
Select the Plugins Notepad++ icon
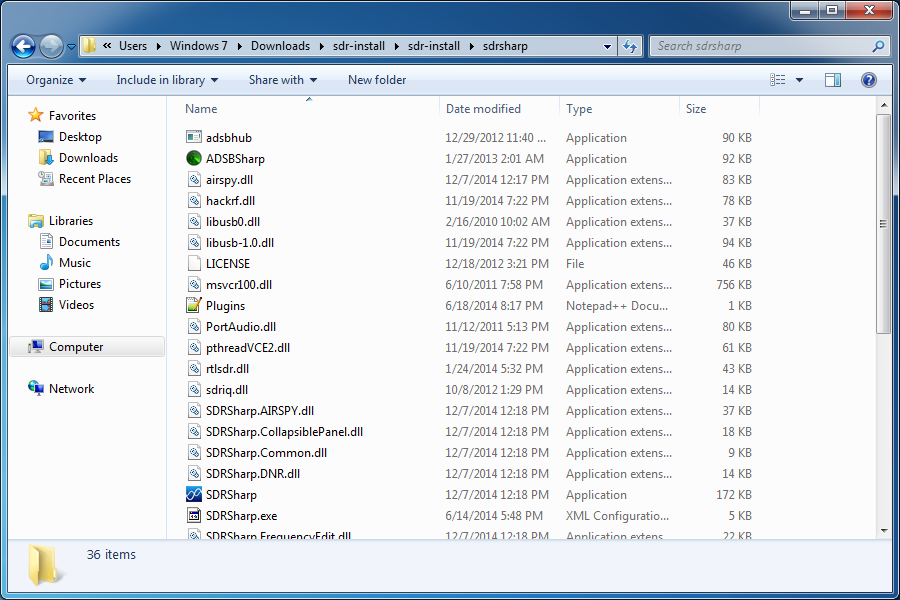click(194, 305)
